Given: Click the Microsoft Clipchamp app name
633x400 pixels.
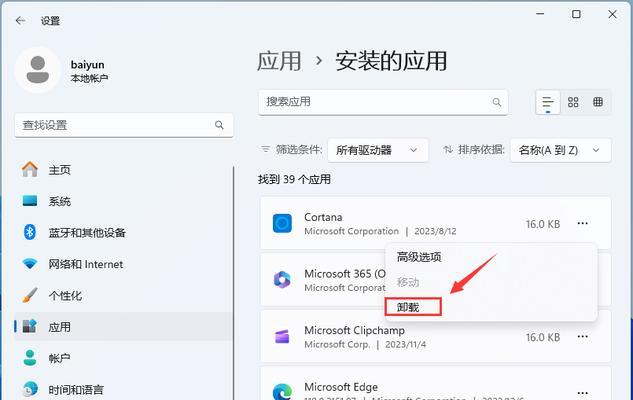Looking at the screenshot, I should pos(354,330).
